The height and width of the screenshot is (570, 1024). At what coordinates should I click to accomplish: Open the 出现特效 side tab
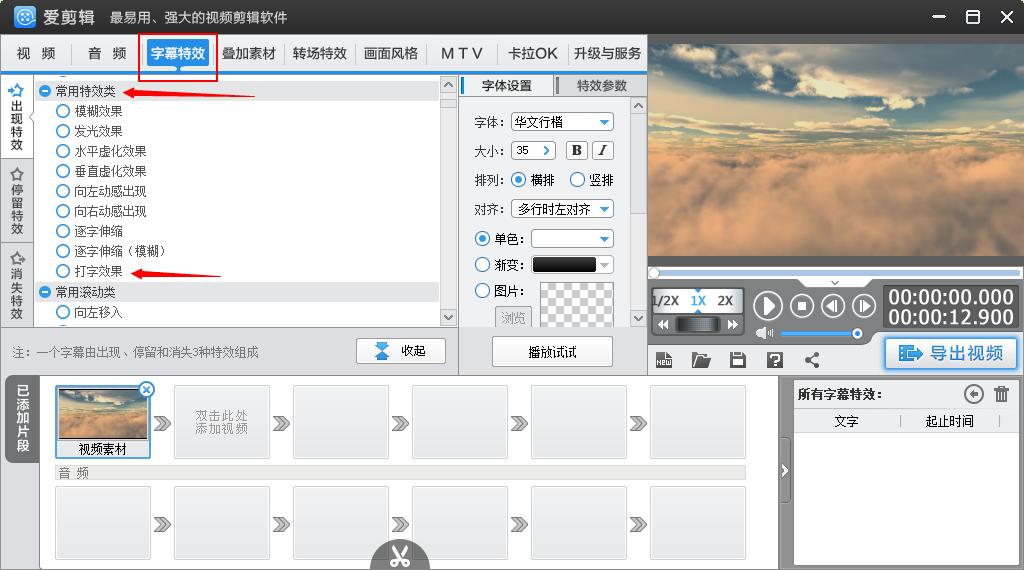pyautogui.click(x=17, y=117)
